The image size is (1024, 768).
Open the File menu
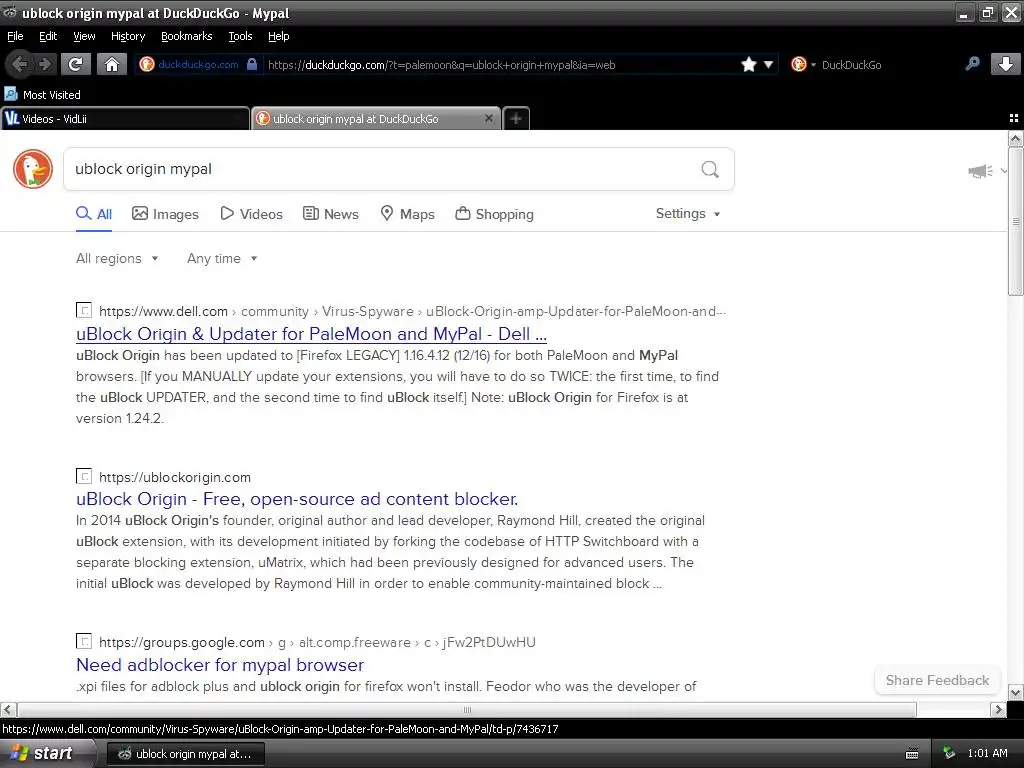15,36
